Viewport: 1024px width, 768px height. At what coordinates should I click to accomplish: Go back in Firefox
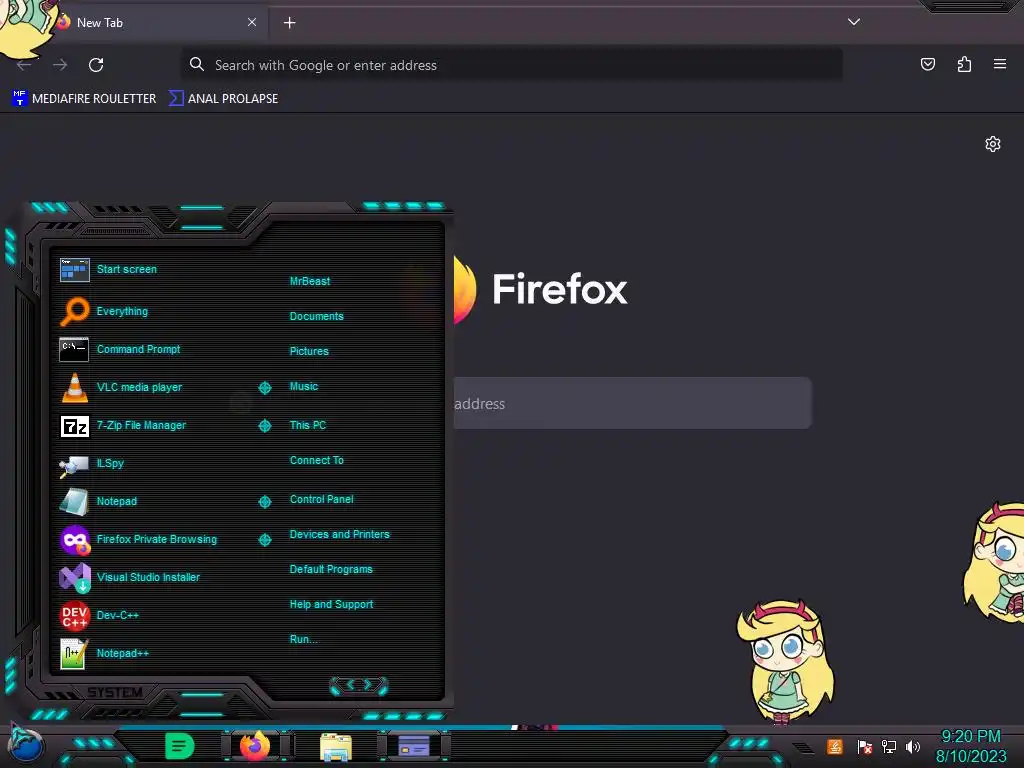(x=24, y=65)
